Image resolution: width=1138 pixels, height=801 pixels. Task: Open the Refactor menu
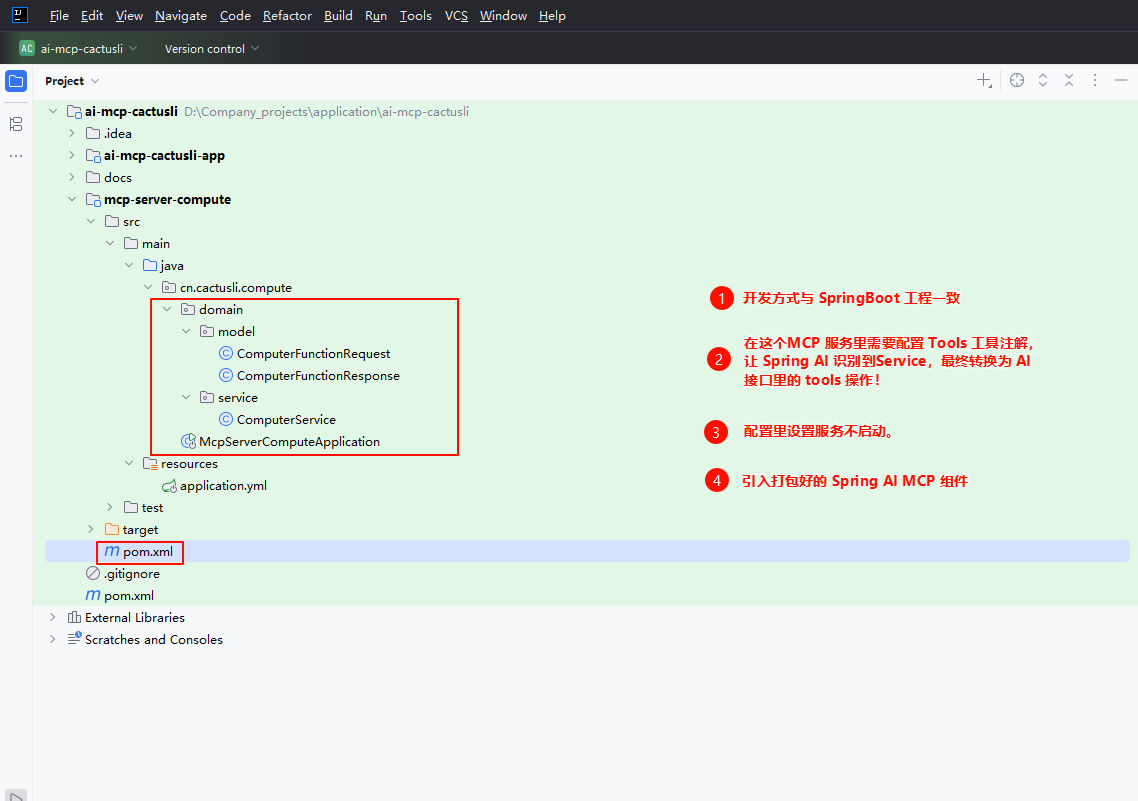287,15
